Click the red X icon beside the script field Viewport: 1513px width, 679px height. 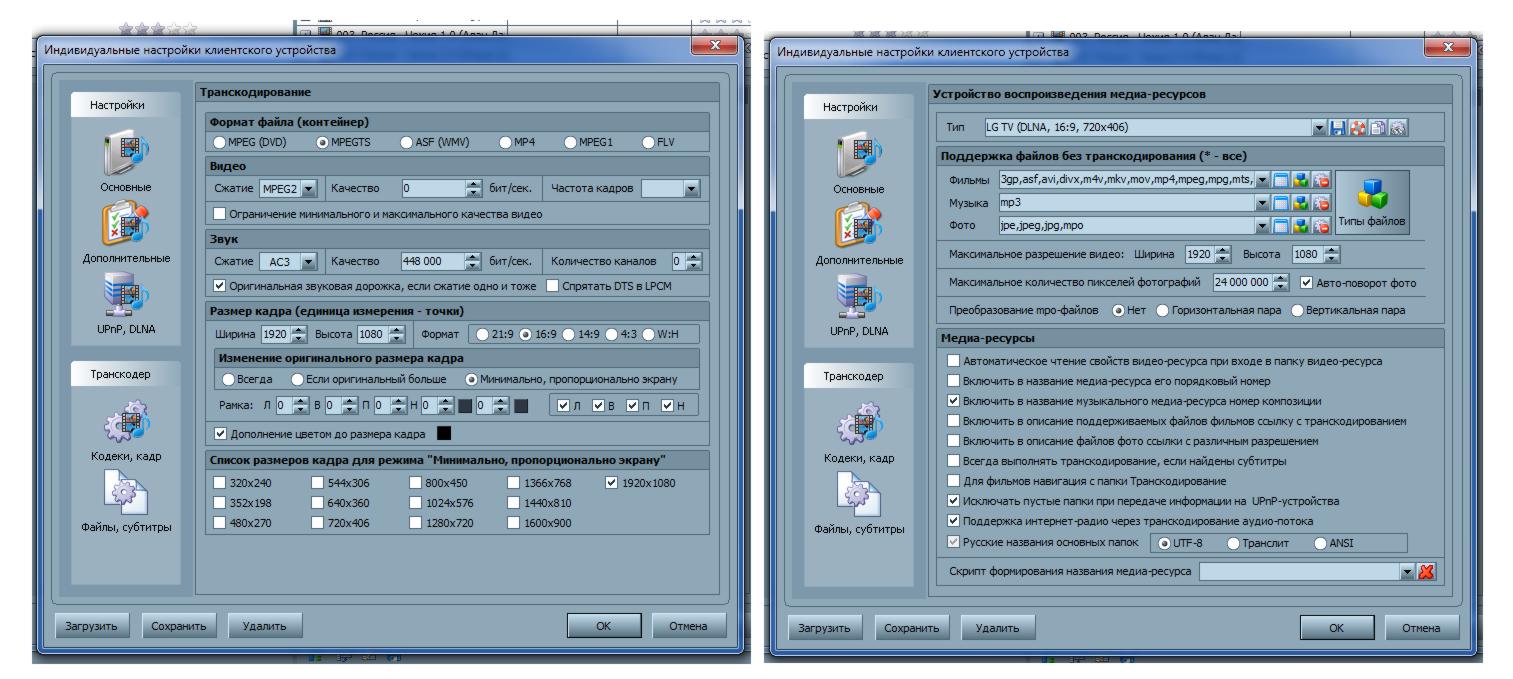point(1425,571)
